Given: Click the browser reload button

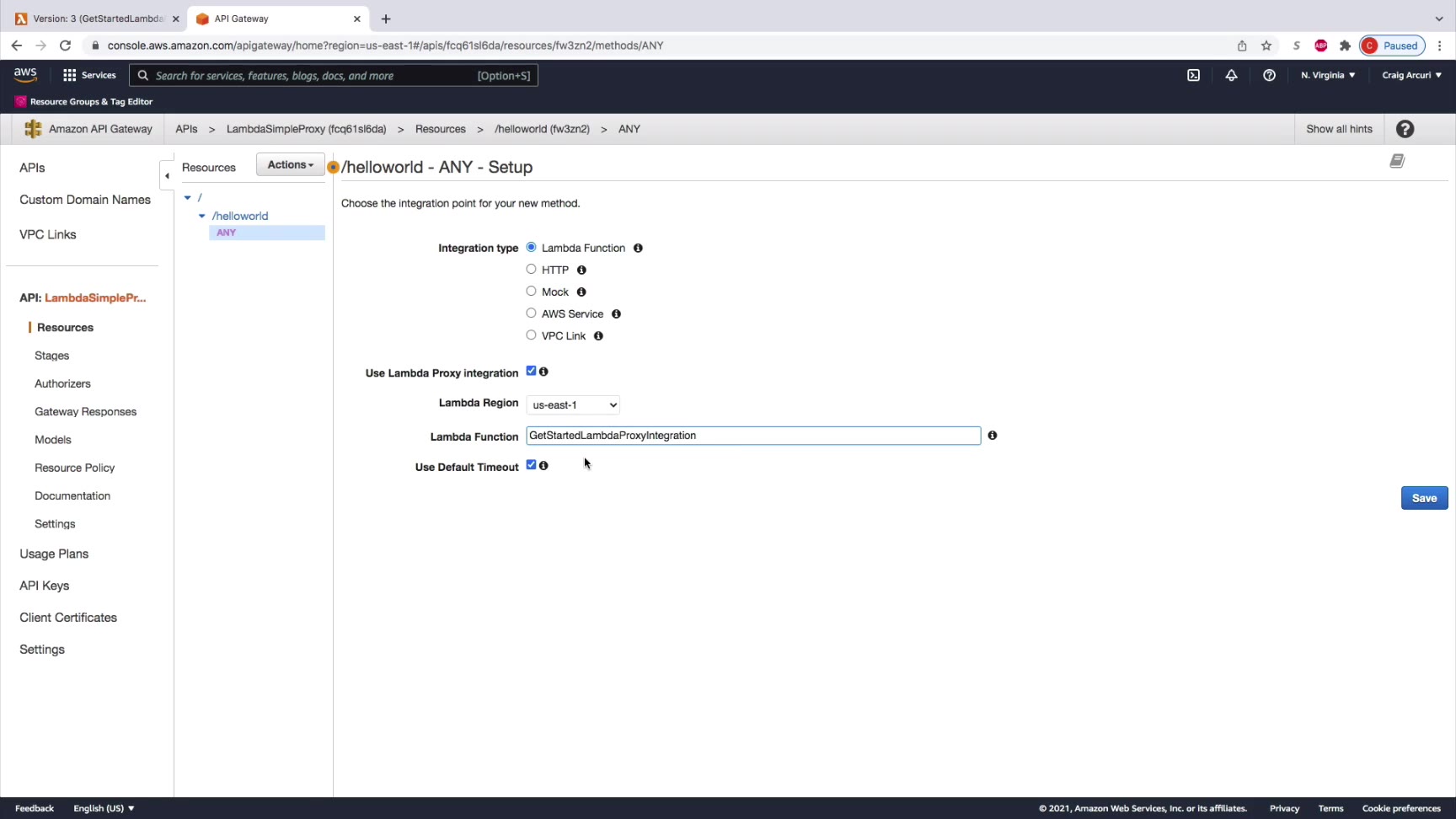Looking at the screenshot, I should pyautogui.click(x=65, y=45).
